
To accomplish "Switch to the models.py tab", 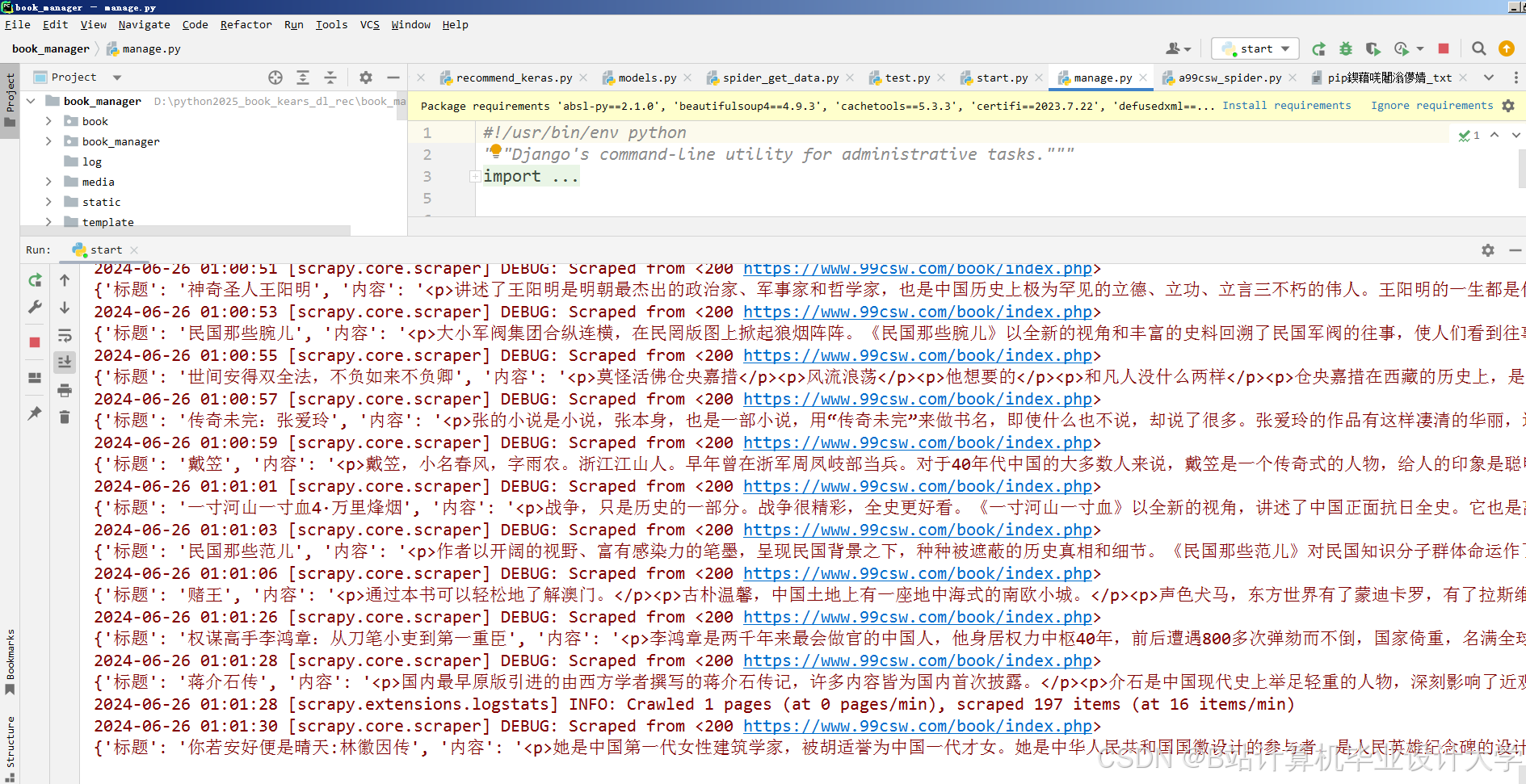I will [645, 78].
